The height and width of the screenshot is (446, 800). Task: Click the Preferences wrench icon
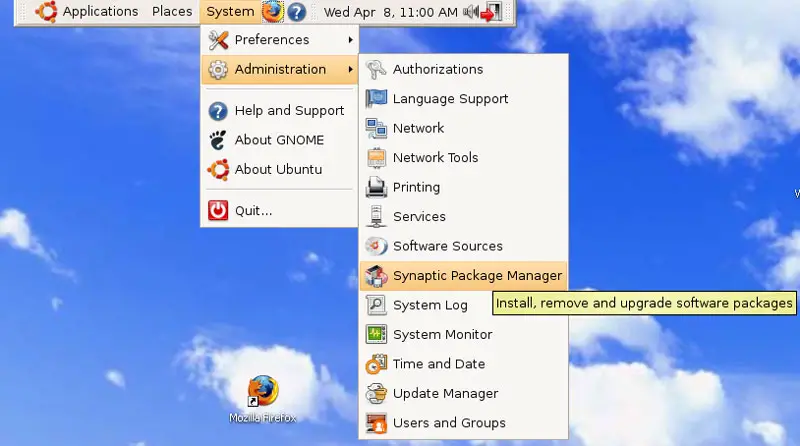coord(218,40)
